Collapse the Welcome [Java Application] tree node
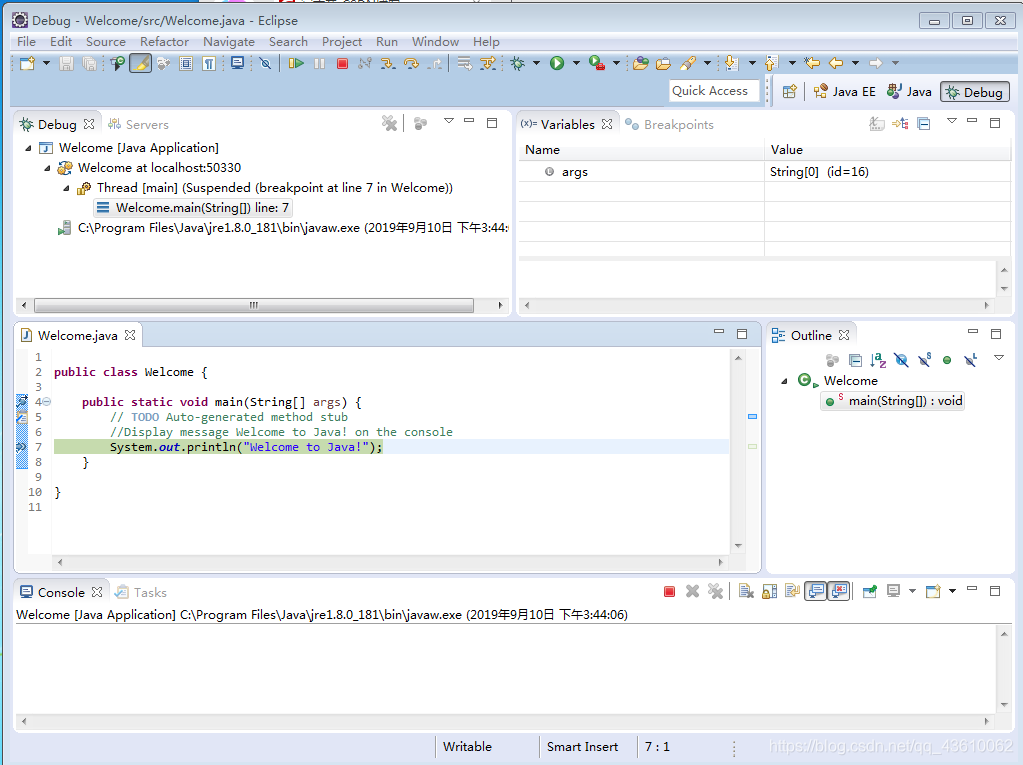This screenshot has height=765, width=1023. (28, 148)
